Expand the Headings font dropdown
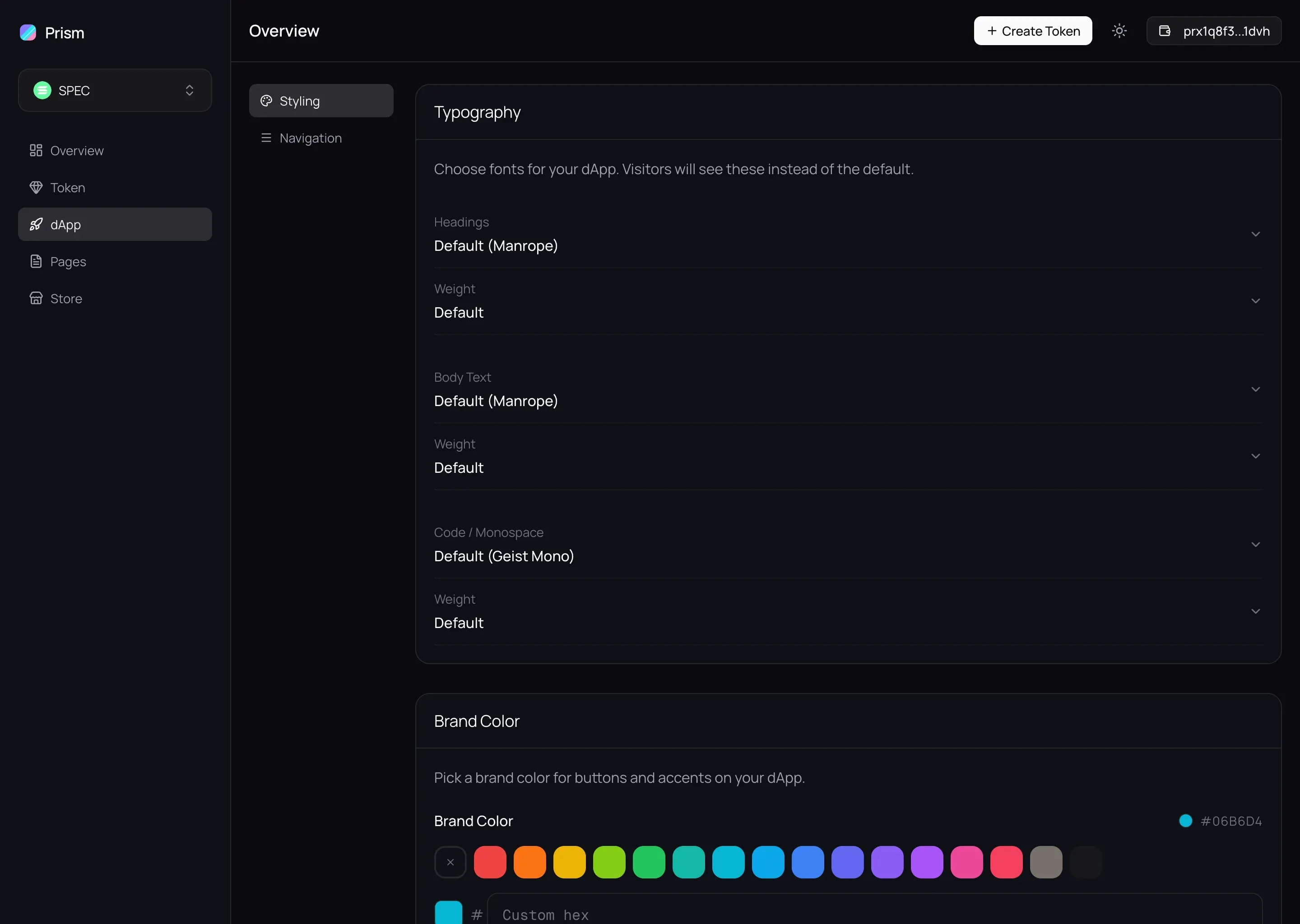This screenshot has height=924, width=1300. 848,235
